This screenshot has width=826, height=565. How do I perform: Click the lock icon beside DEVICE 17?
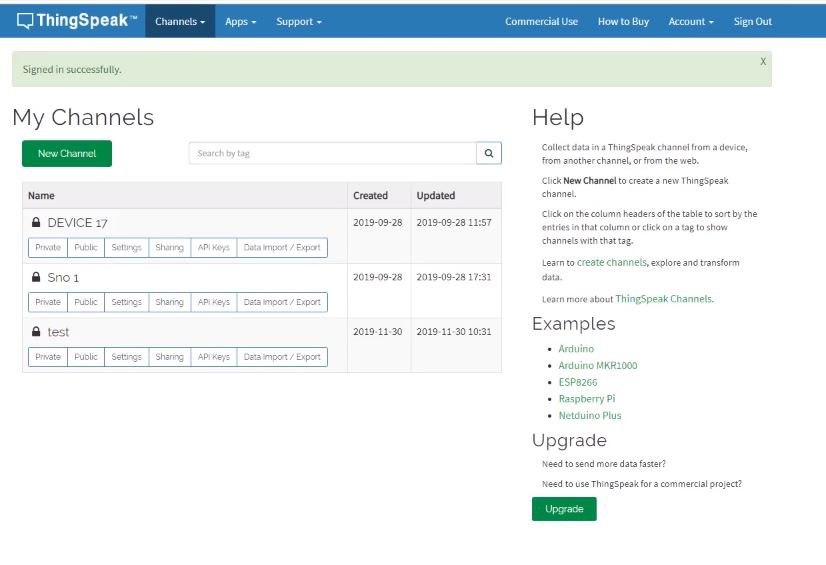36,222
